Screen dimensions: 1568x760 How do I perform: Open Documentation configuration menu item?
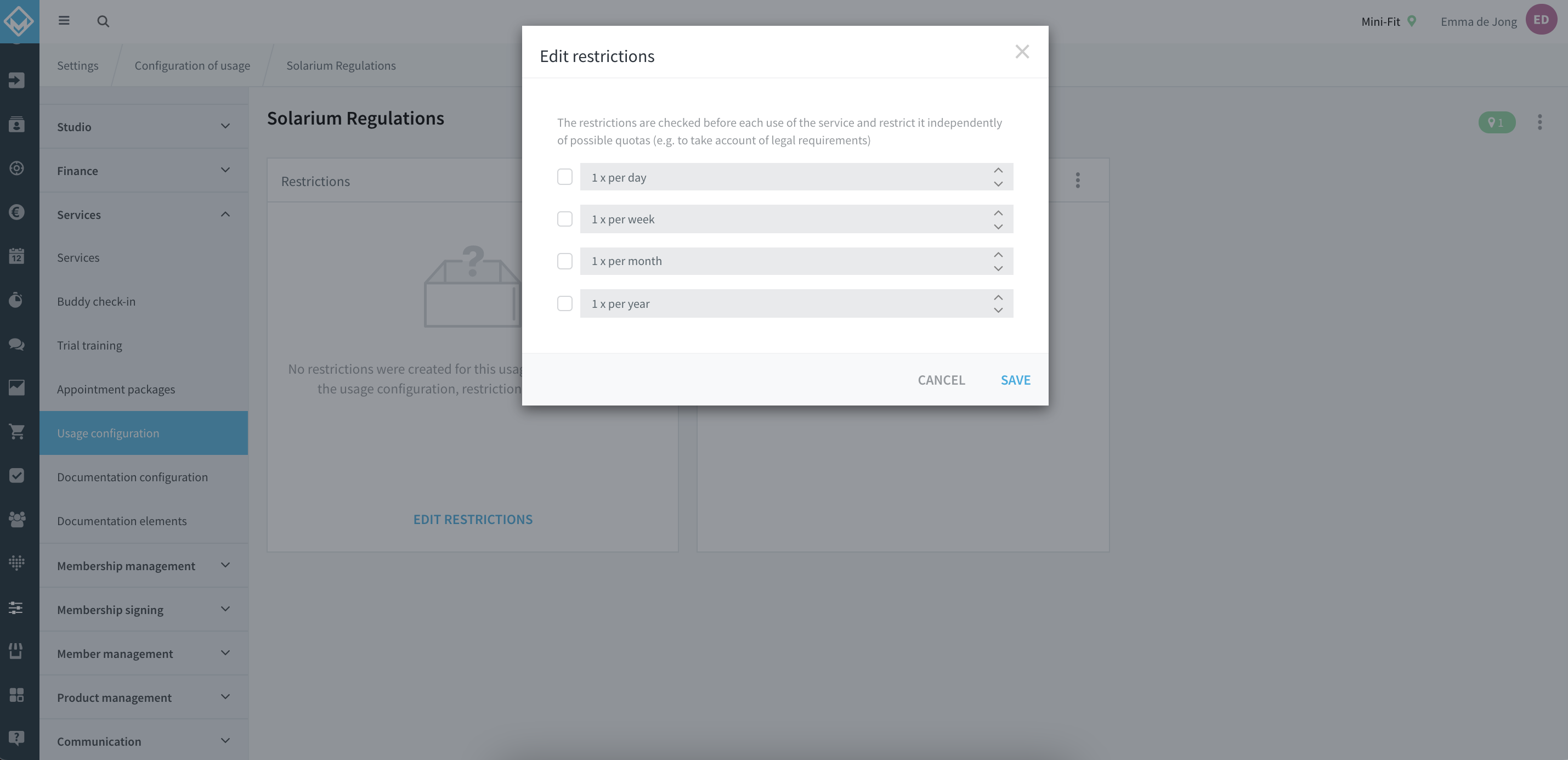(x=132, y=477)
